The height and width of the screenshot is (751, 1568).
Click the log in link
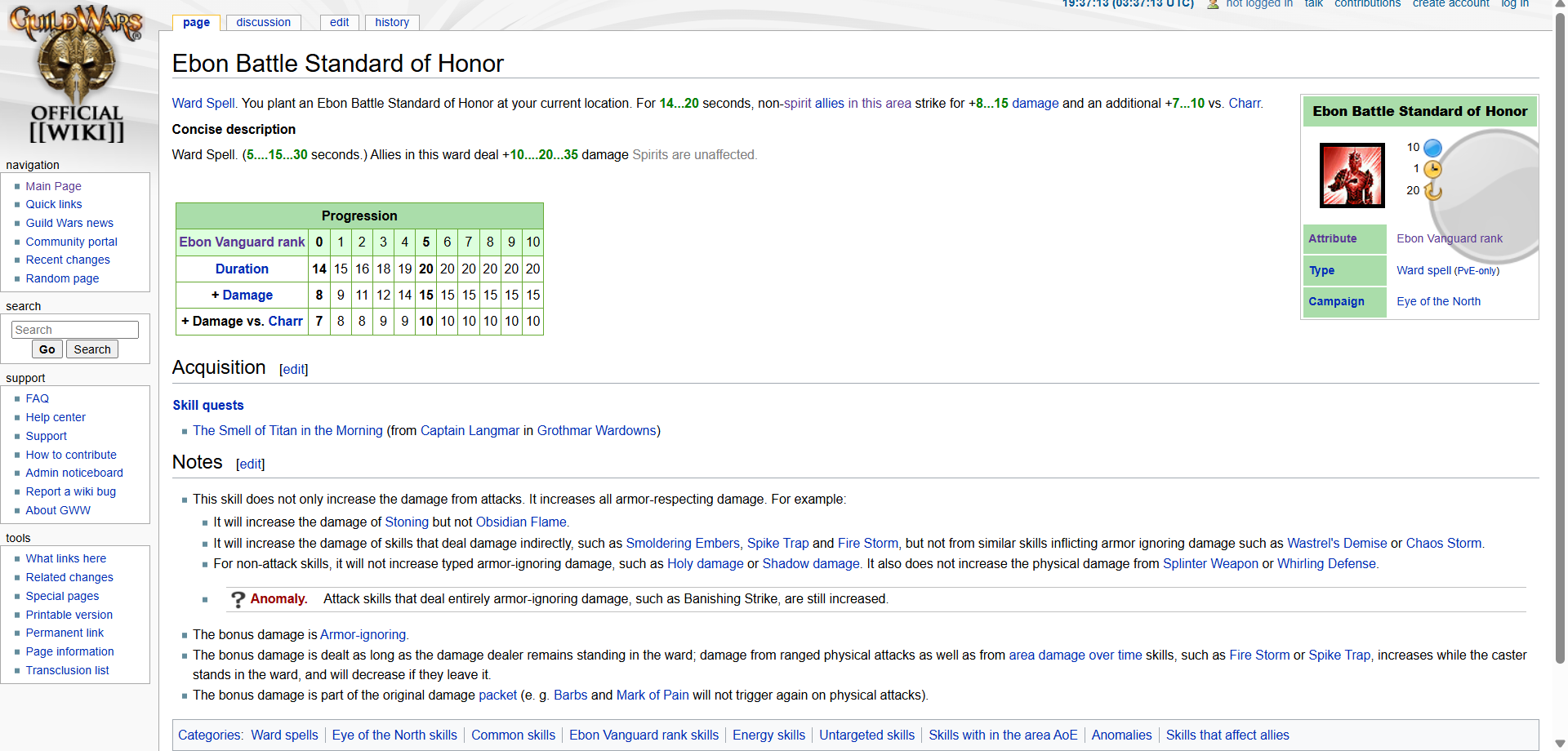tap(1515, 4)
